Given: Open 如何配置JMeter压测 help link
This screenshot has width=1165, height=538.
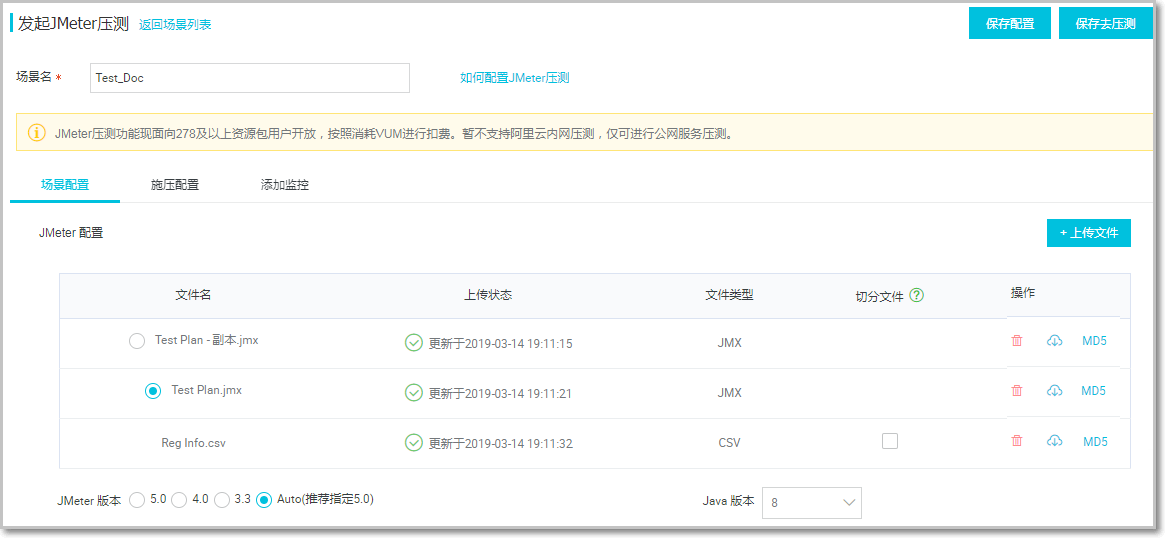Looking at the screenshot, I should click(515, 77).
